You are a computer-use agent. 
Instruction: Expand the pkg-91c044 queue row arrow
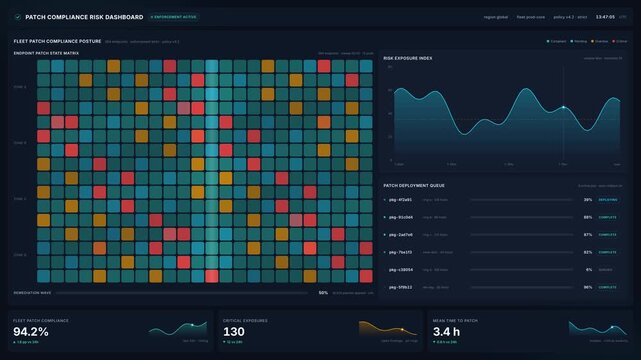pos(385,217)
